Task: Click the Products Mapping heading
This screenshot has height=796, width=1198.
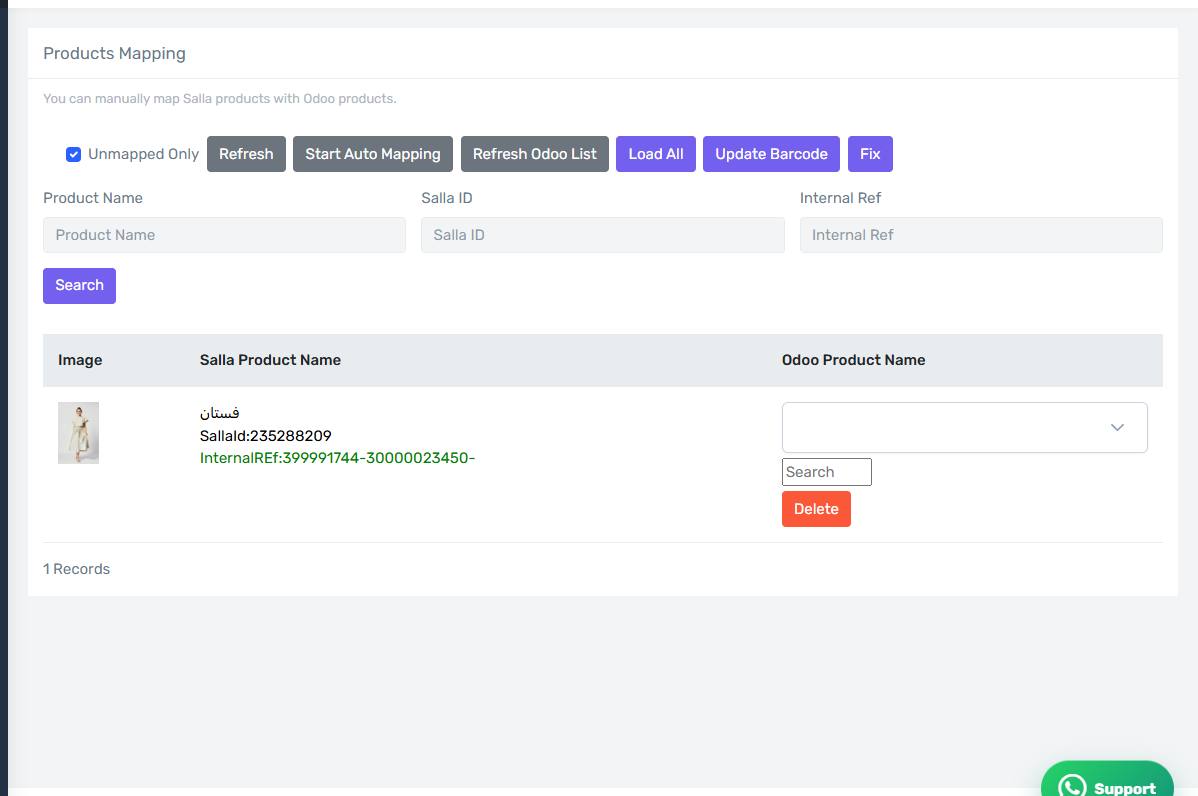Action: point(115,53)
